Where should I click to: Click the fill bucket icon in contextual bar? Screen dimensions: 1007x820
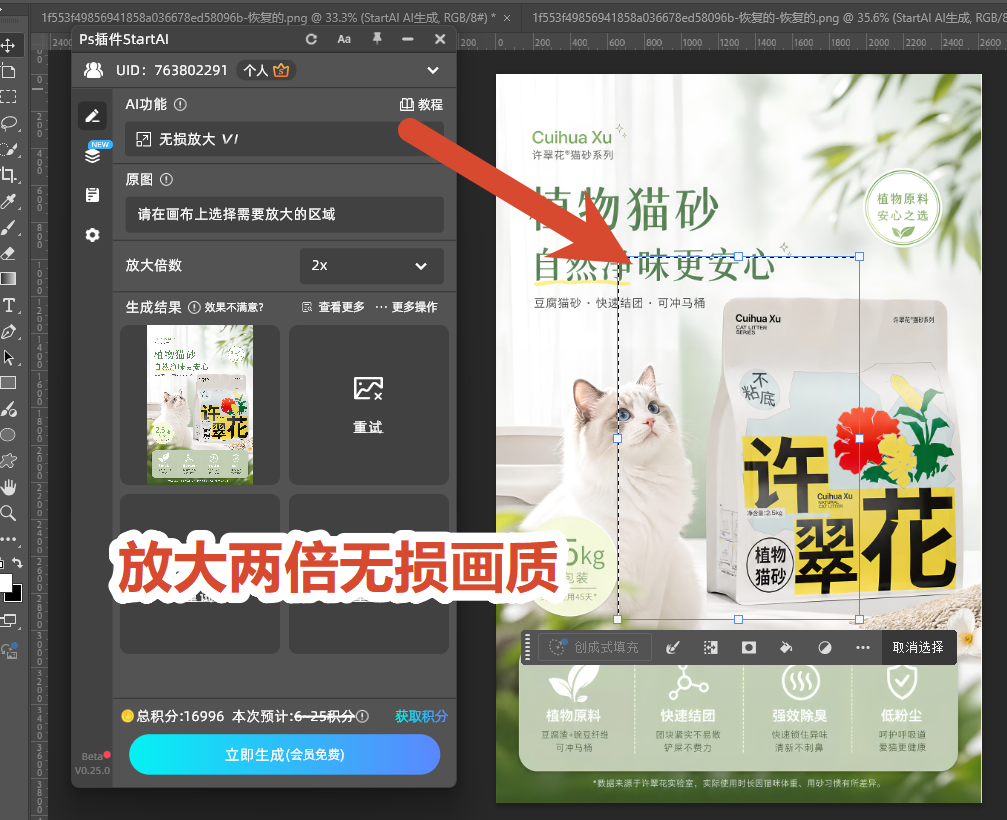point(786,648)
